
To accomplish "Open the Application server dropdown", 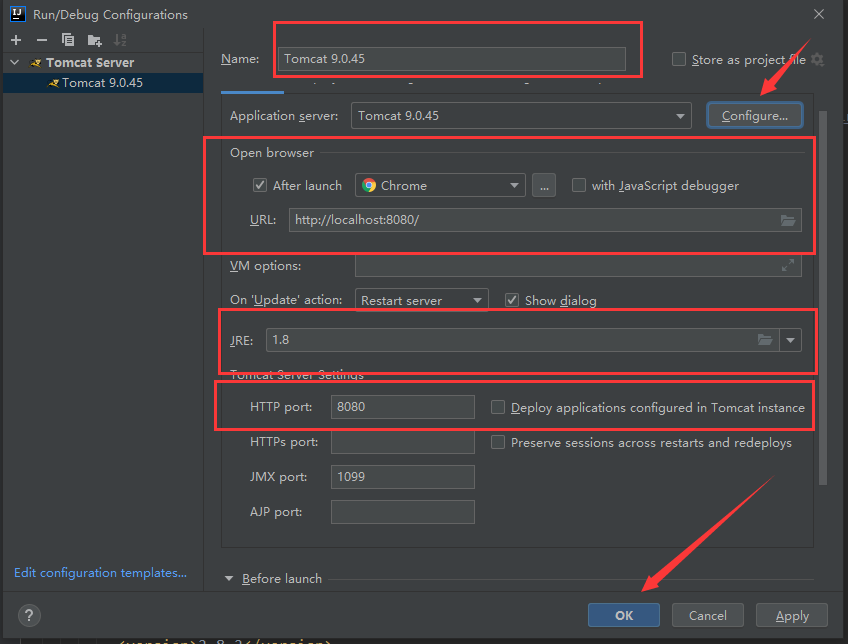I will point(521,116).
